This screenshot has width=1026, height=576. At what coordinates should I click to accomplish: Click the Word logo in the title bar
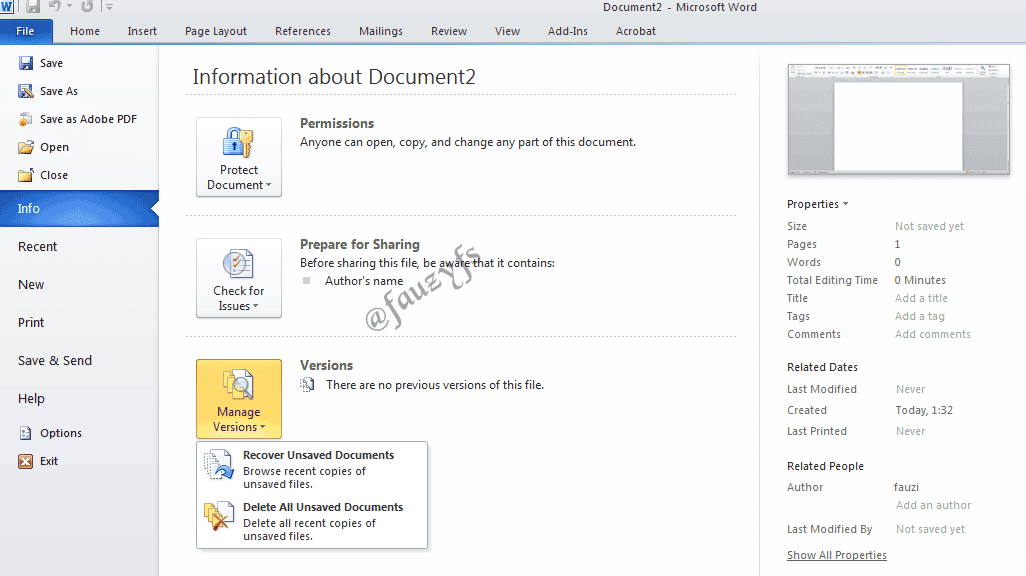(7, 7)
